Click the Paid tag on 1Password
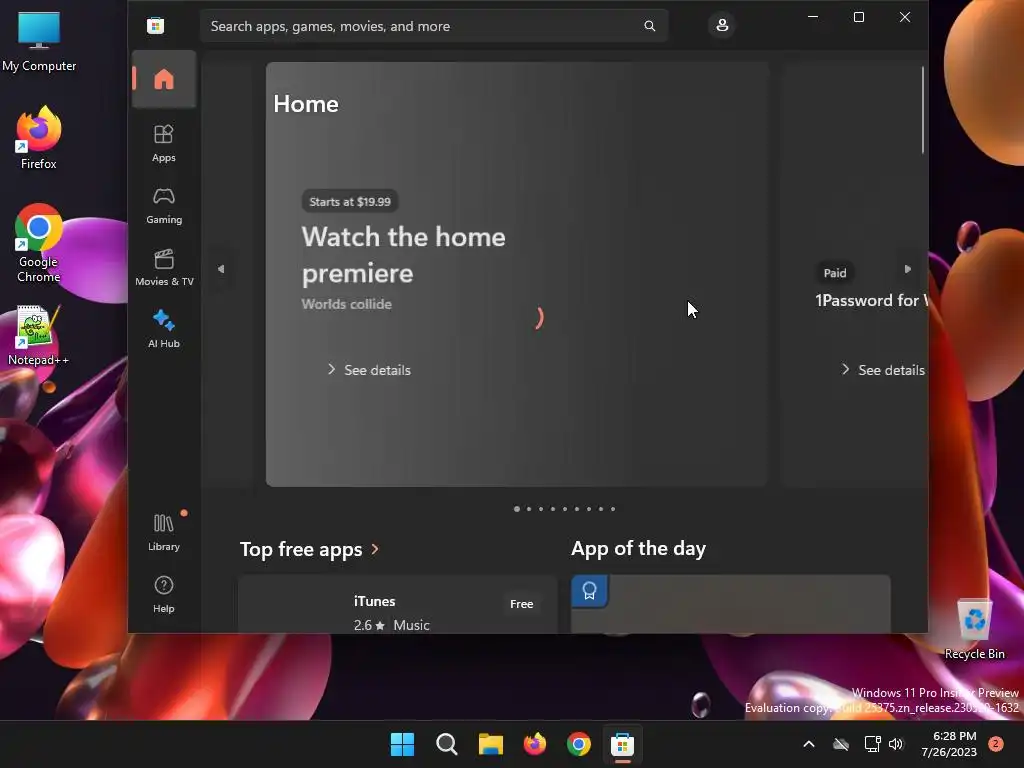This screenshot has height=768, width=1024. (835, 273)
